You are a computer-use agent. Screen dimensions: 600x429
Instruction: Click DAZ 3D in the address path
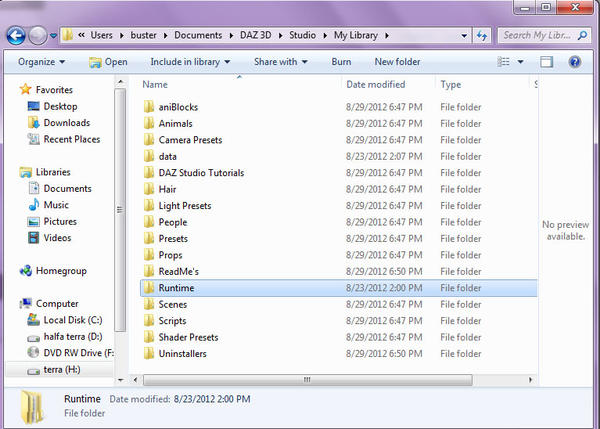tap(256, 35)
